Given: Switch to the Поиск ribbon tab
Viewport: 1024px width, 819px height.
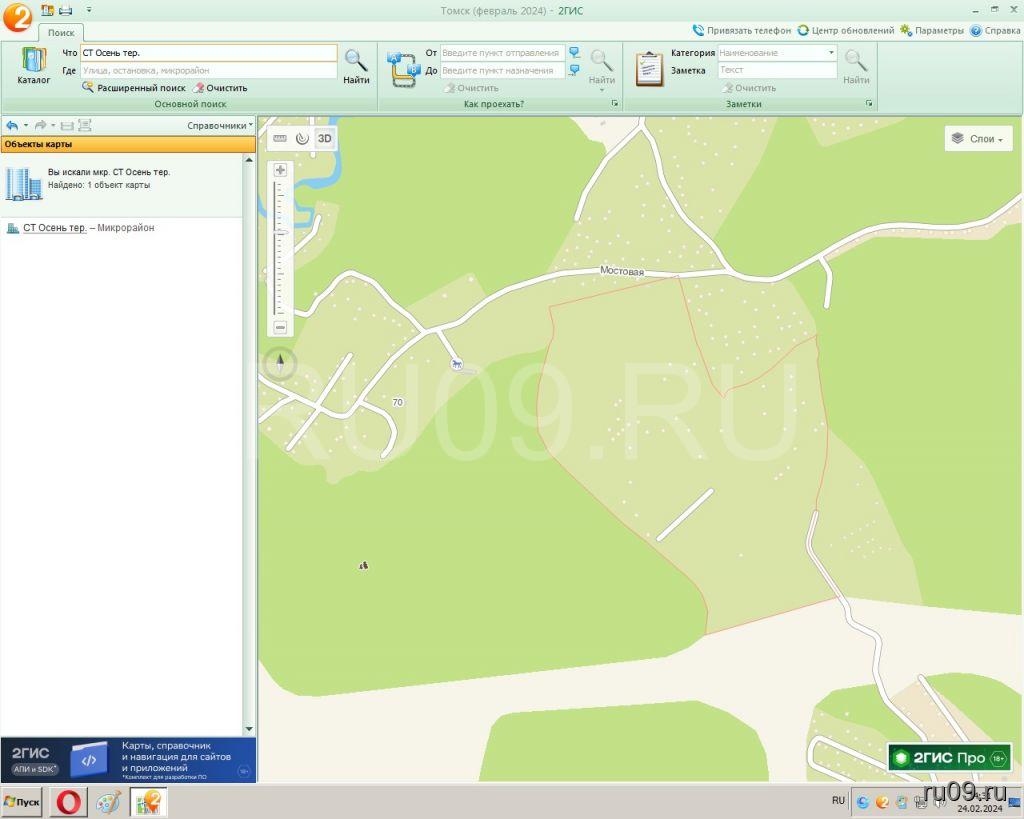Looking at the screenshot, I should [x=61, y=33].
